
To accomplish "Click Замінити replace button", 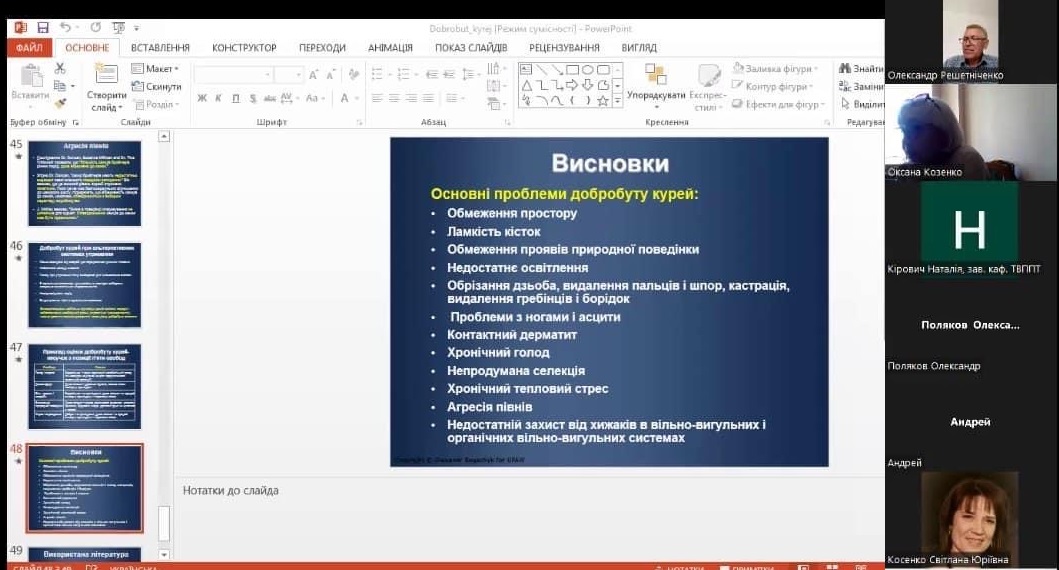I will [860, 86].
